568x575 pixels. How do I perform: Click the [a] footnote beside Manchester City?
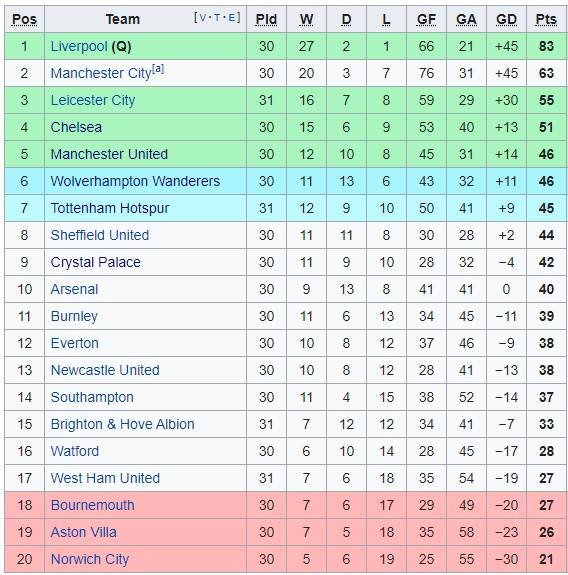click(158, 69)
